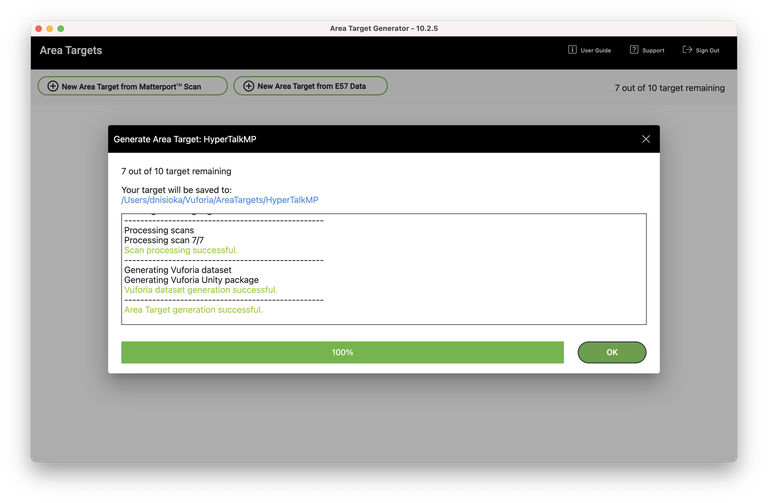Click top-right '7 out of 10 target remaining' text

(670, 88)
